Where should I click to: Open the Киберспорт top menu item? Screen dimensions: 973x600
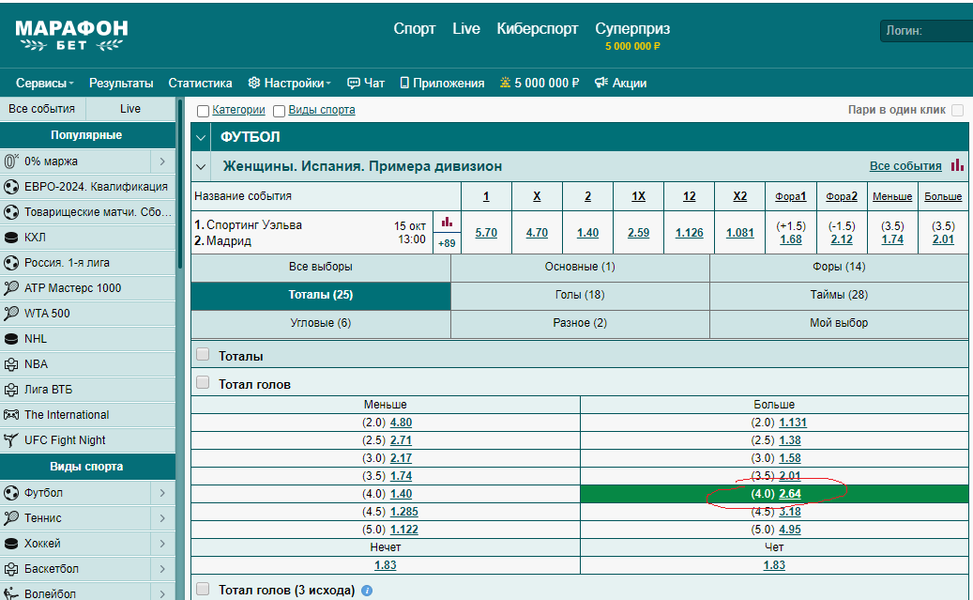click(x=537, y=29)
